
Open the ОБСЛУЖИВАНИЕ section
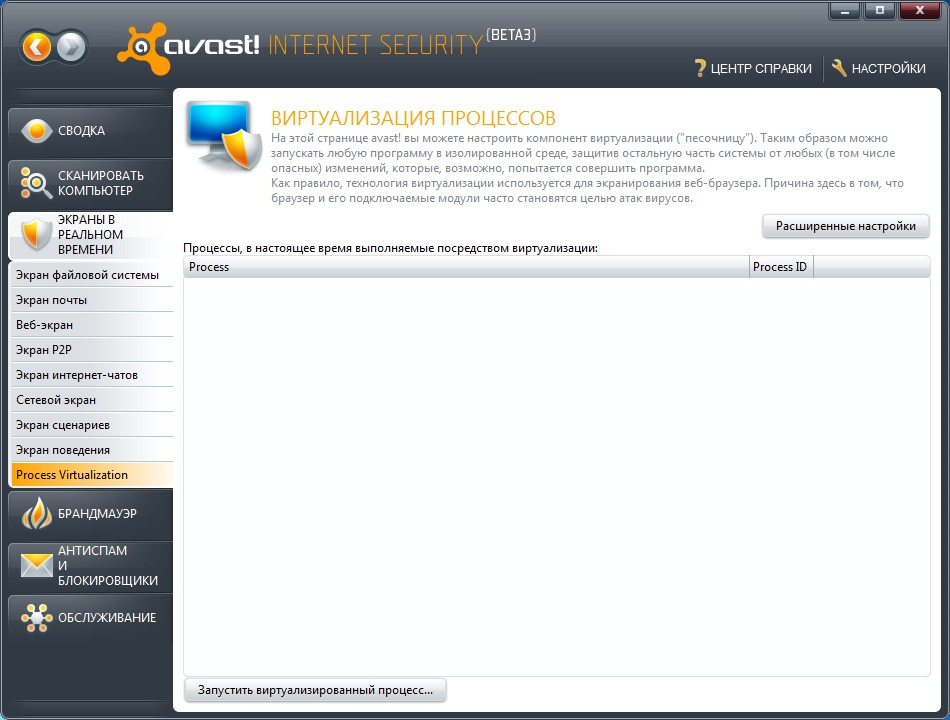[91, 618]
